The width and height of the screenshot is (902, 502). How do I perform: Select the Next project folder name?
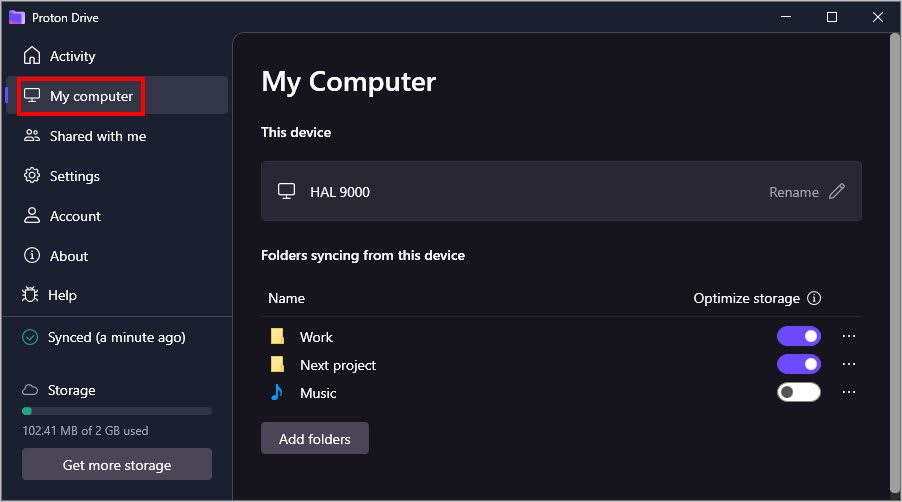[338, 365]
